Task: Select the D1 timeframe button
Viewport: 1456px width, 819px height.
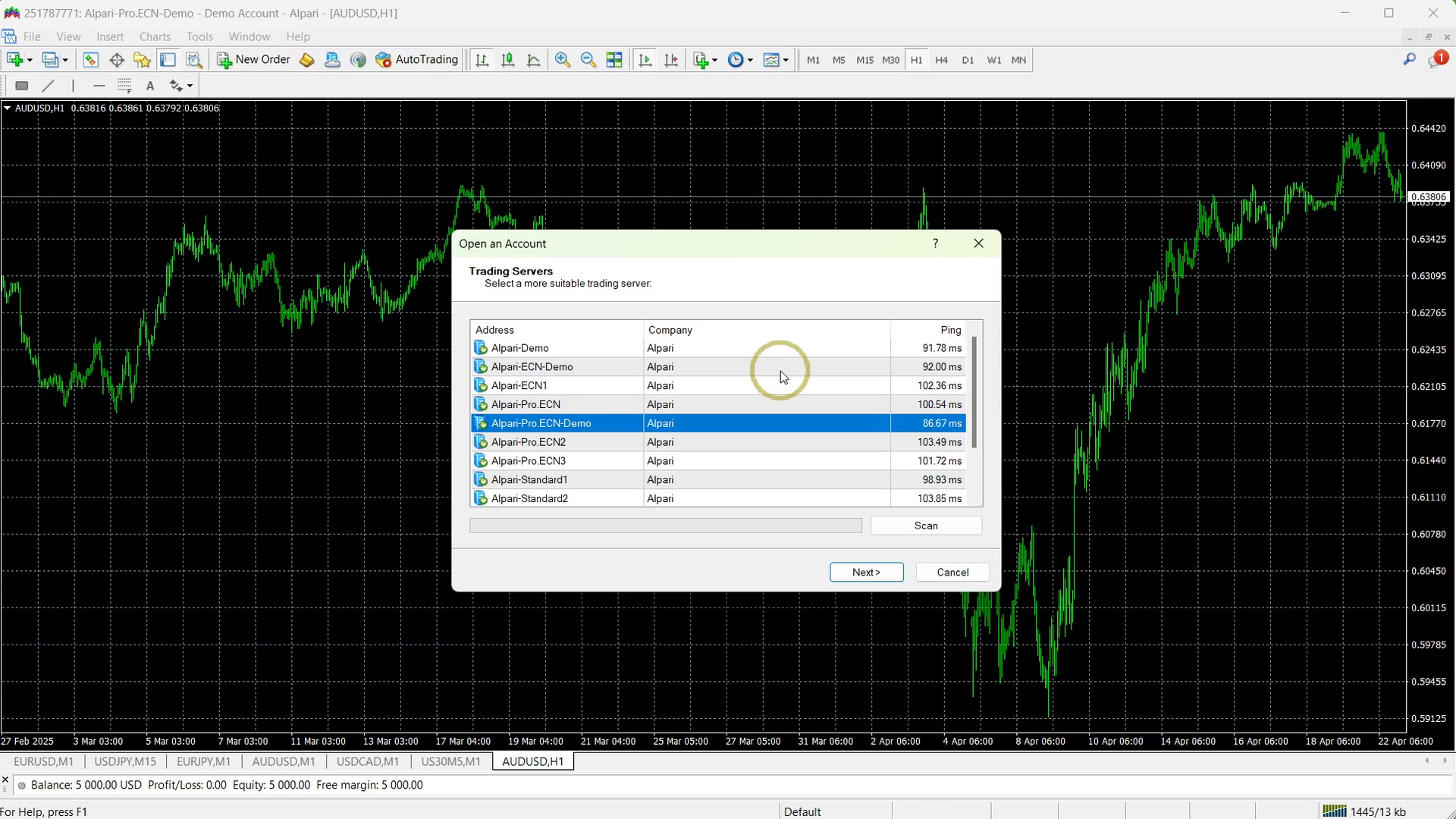Action: pos(968,60)
